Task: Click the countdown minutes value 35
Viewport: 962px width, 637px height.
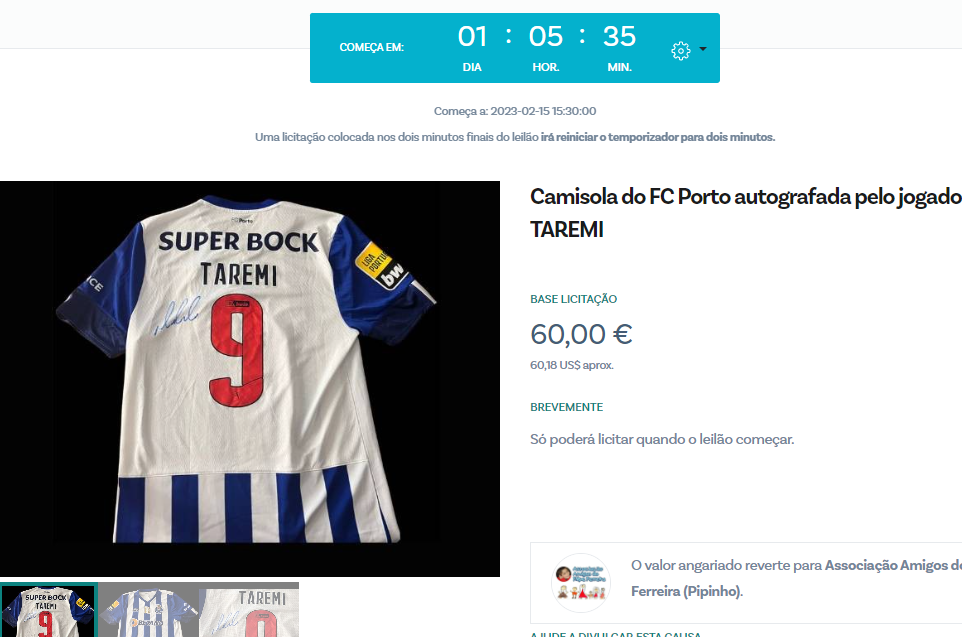Action: pyautogui.click(x=619, y=37)
